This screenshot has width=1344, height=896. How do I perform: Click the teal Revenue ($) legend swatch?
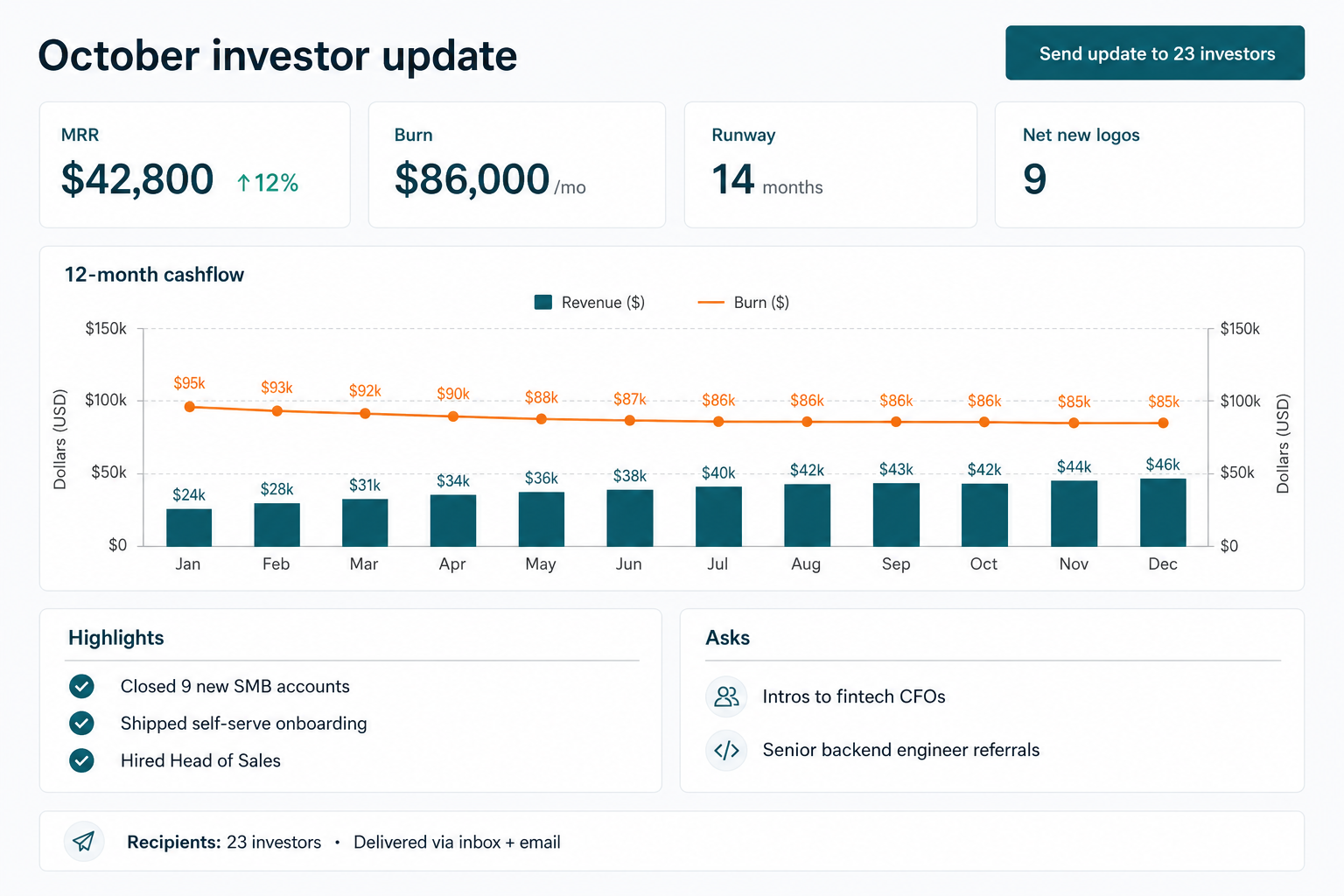pos(543,302)
